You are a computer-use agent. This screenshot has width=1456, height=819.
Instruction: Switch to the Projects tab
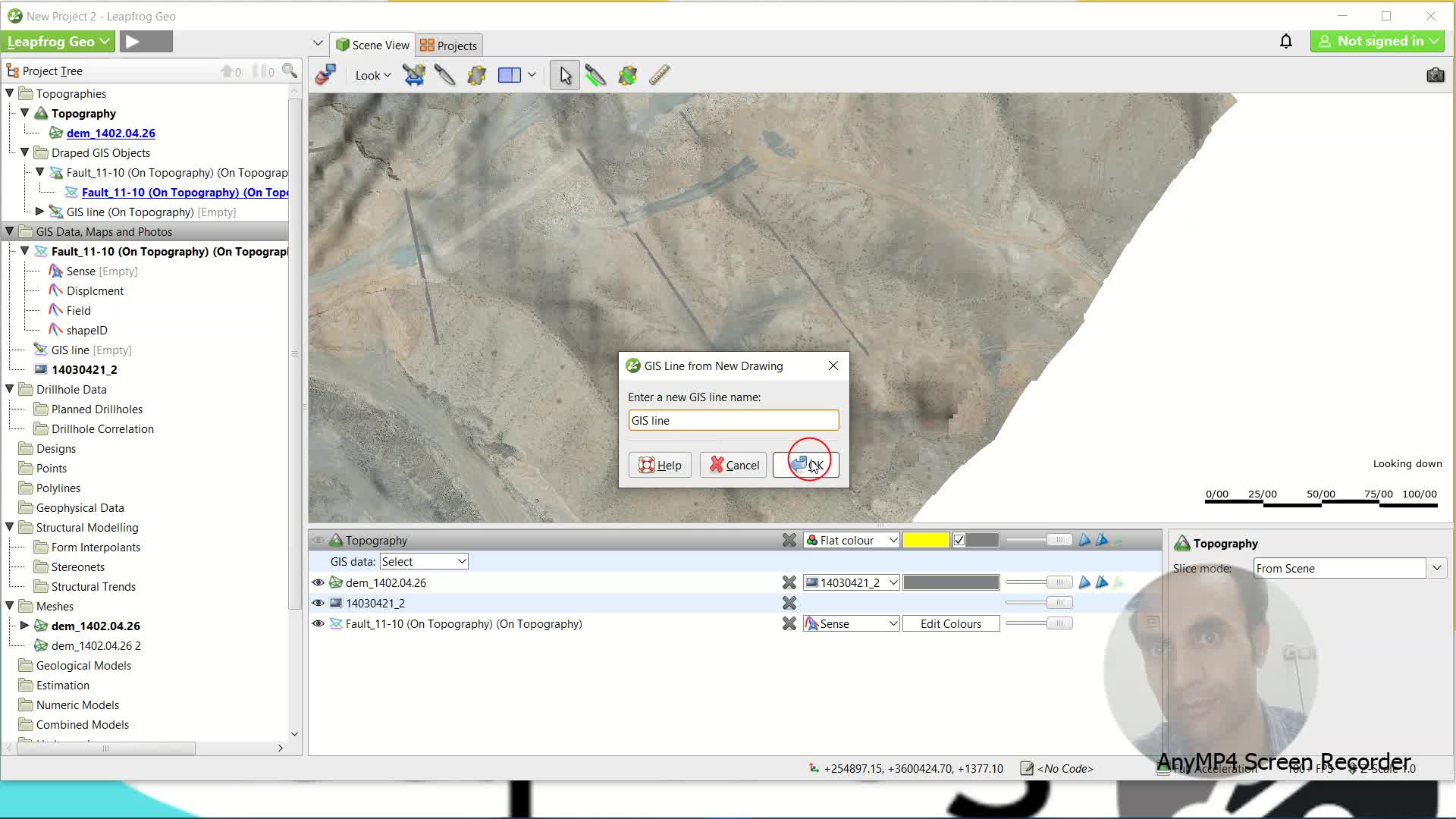pyautogui.click(x=449, y=45)
